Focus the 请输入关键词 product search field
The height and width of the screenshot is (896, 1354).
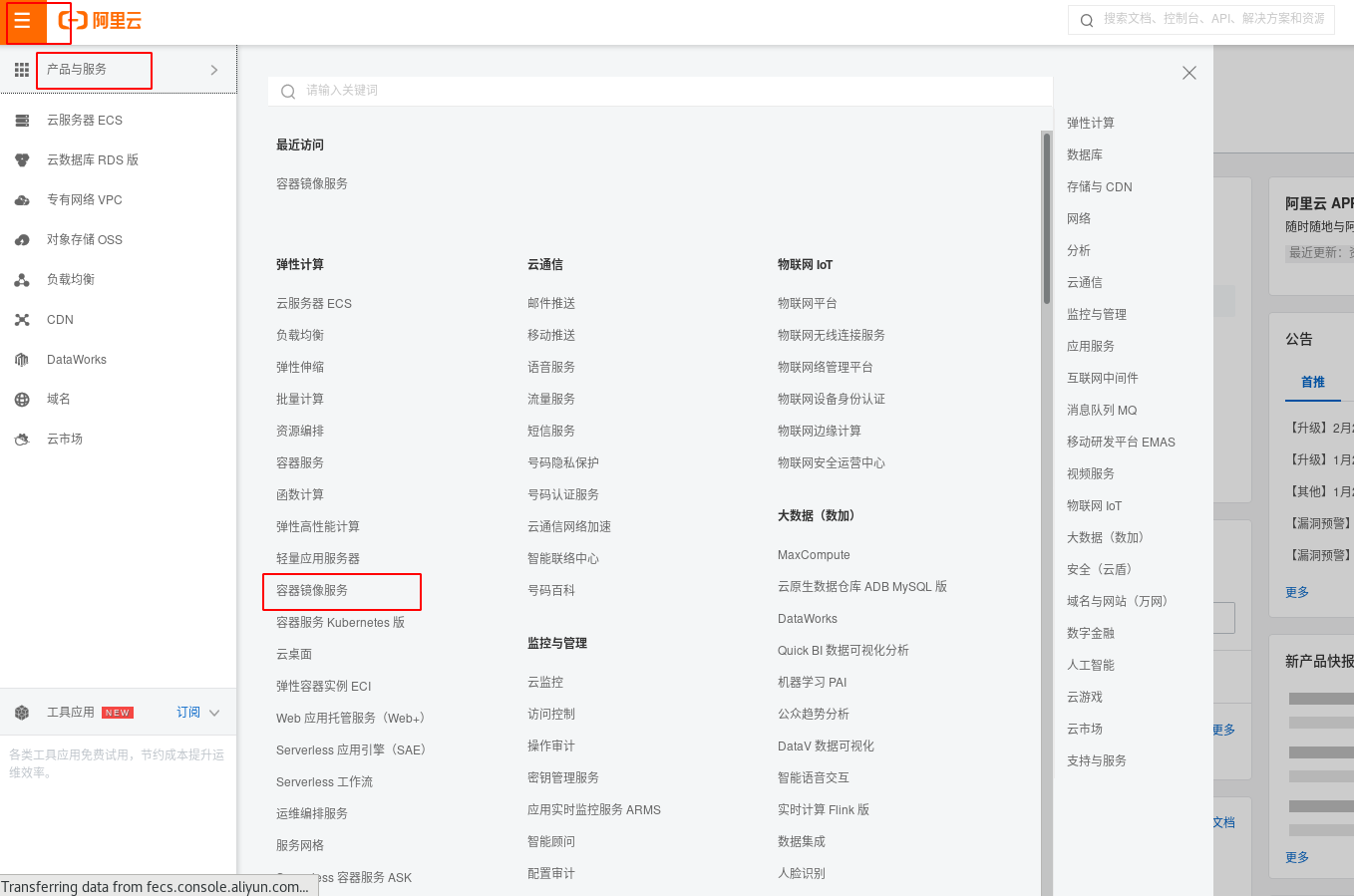(x=660, y=91)
